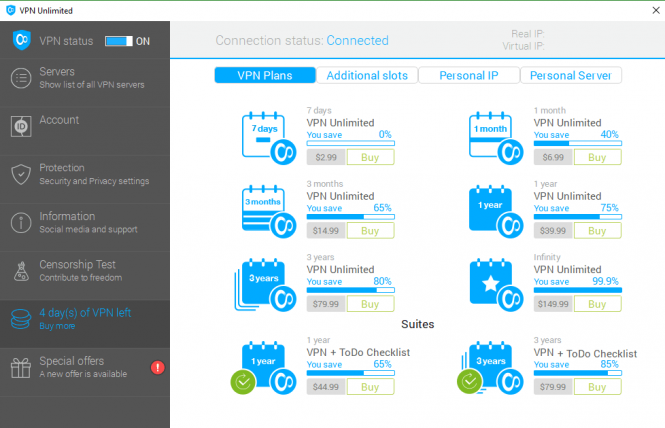Open the Account sidebar entry
The width and height of the screenshot is (665, 428).
coord(85,131)
